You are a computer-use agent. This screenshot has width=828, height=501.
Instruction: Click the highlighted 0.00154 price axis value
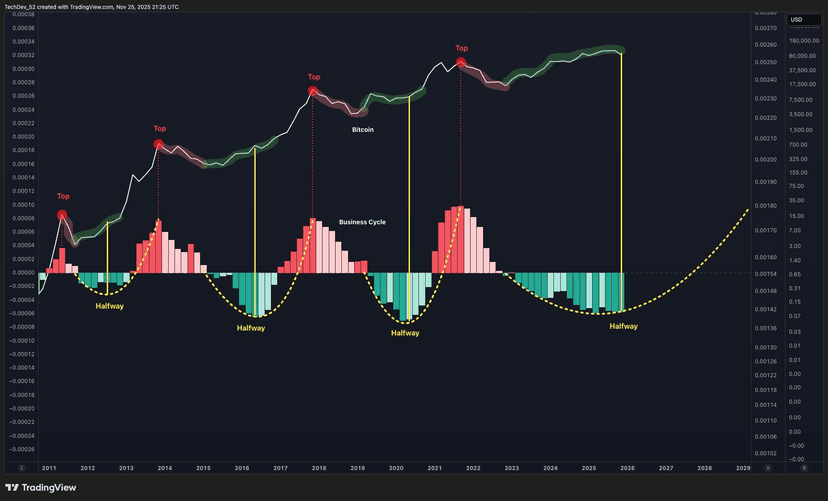765,273
